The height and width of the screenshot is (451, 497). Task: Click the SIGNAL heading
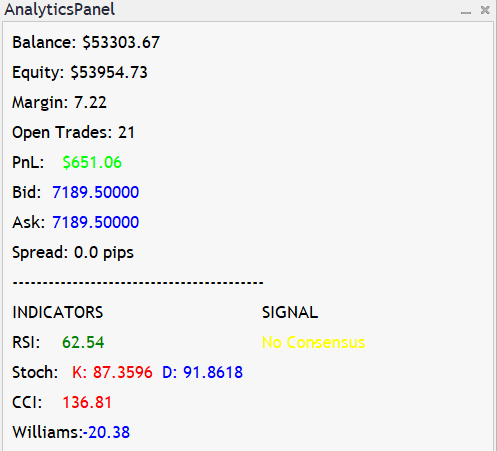click(x=290, y=312)
